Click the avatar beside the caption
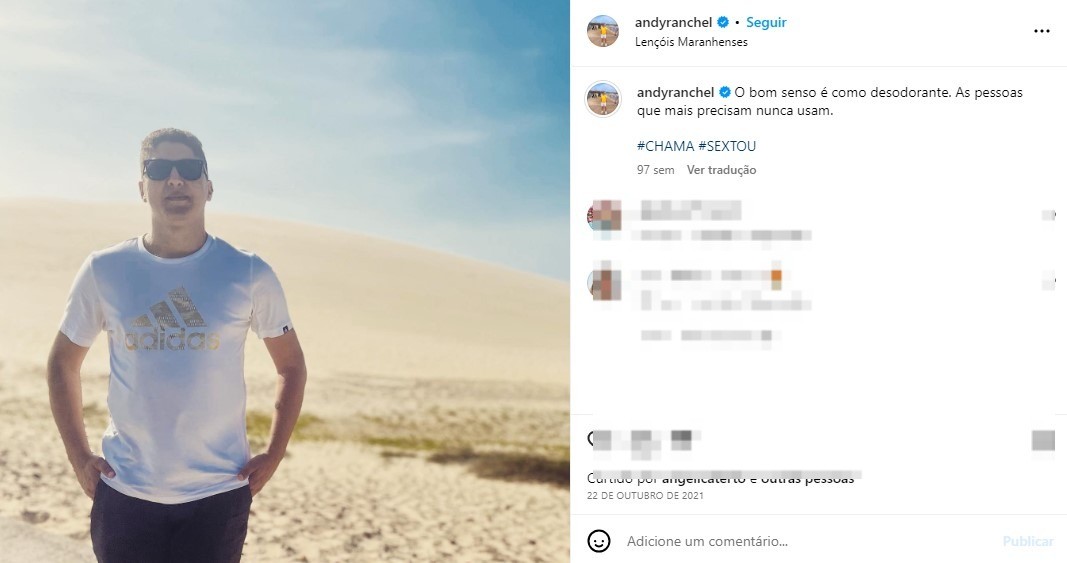The image size is (1067, 563). [603, 99]
